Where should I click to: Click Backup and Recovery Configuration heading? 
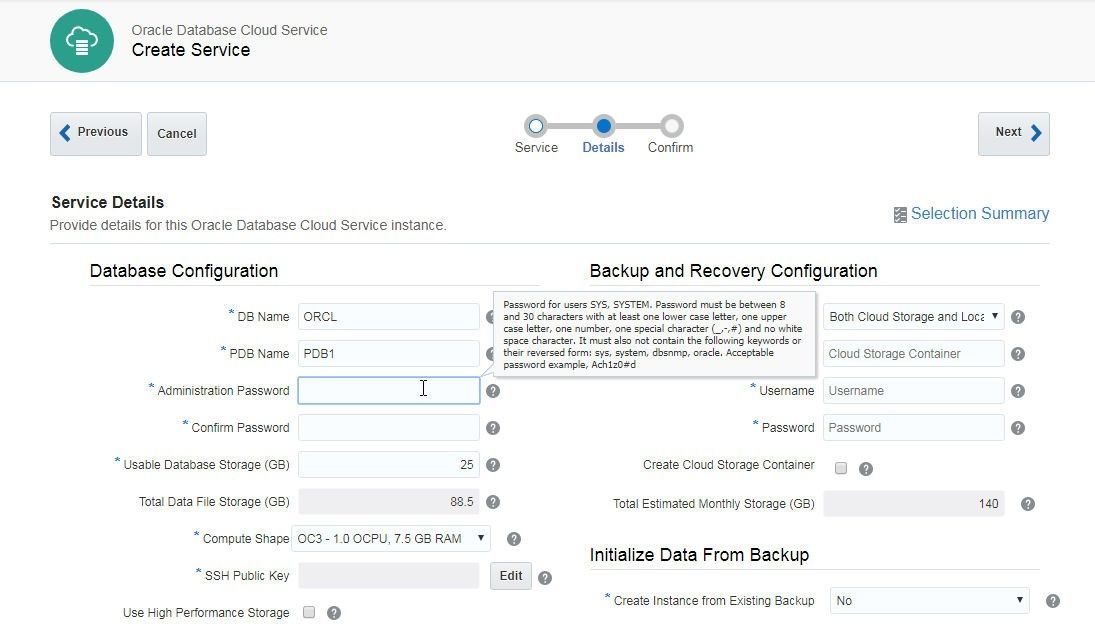pos(733,271)
